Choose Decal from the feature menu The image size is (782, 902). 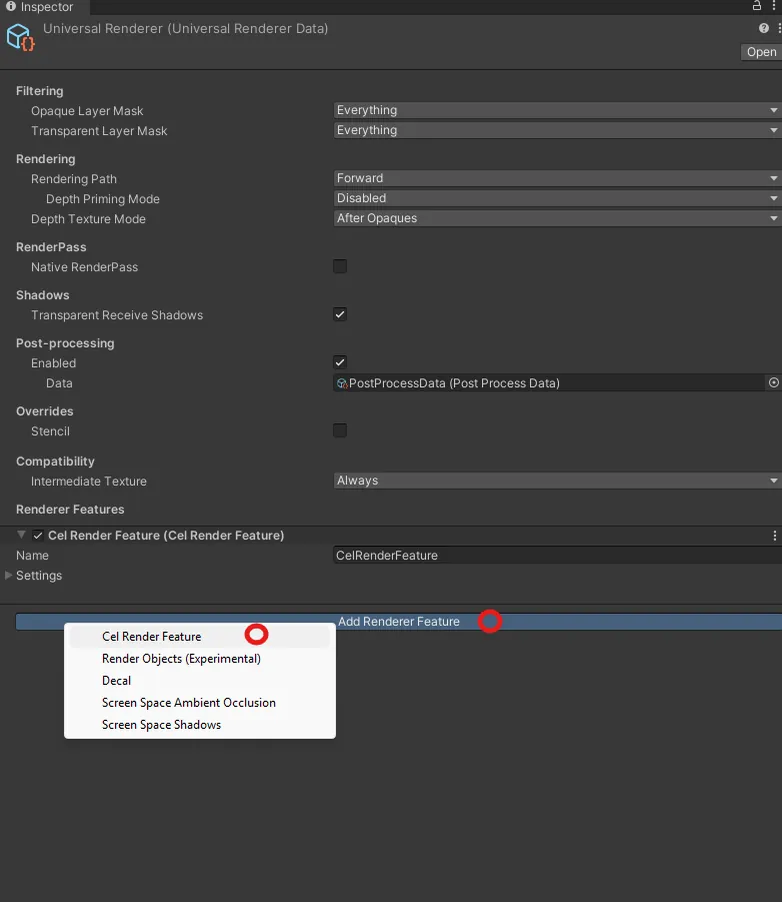tap(199, 681)
